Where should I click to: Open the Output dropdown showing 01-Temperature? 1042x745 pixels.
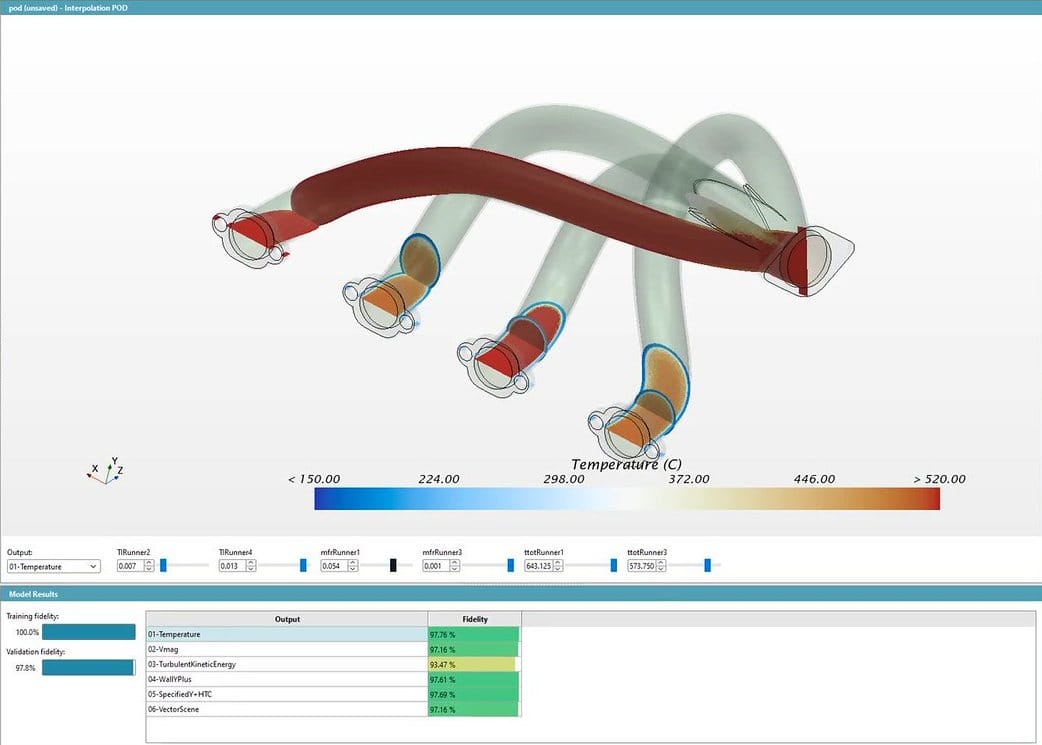tap(53, 566)
